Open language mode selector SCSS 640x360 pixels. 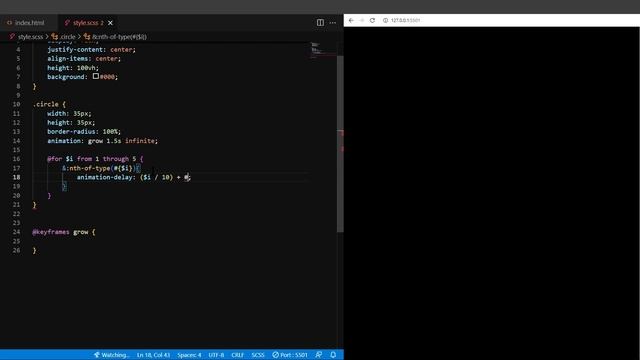(258, 355)
